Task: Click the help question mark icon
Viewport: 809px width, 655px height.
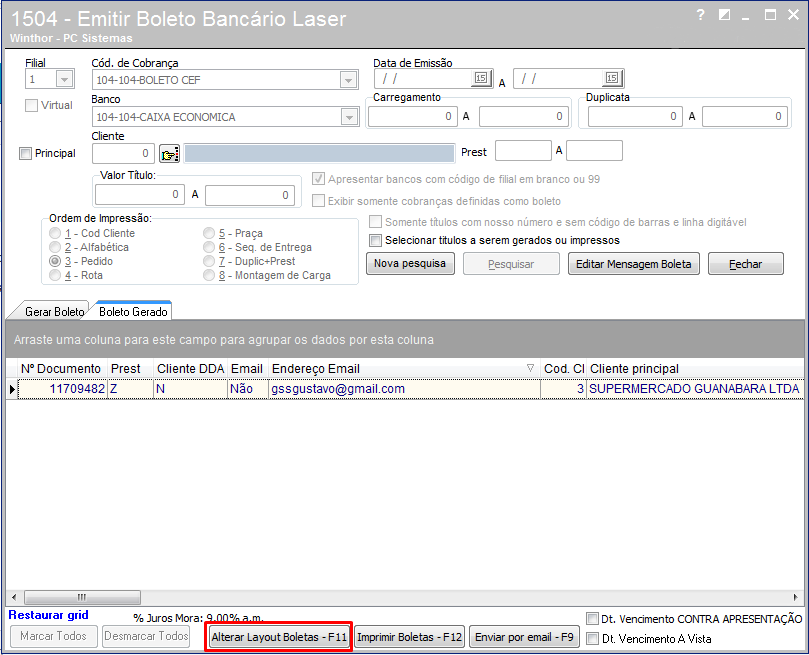Action: [700, 15]
